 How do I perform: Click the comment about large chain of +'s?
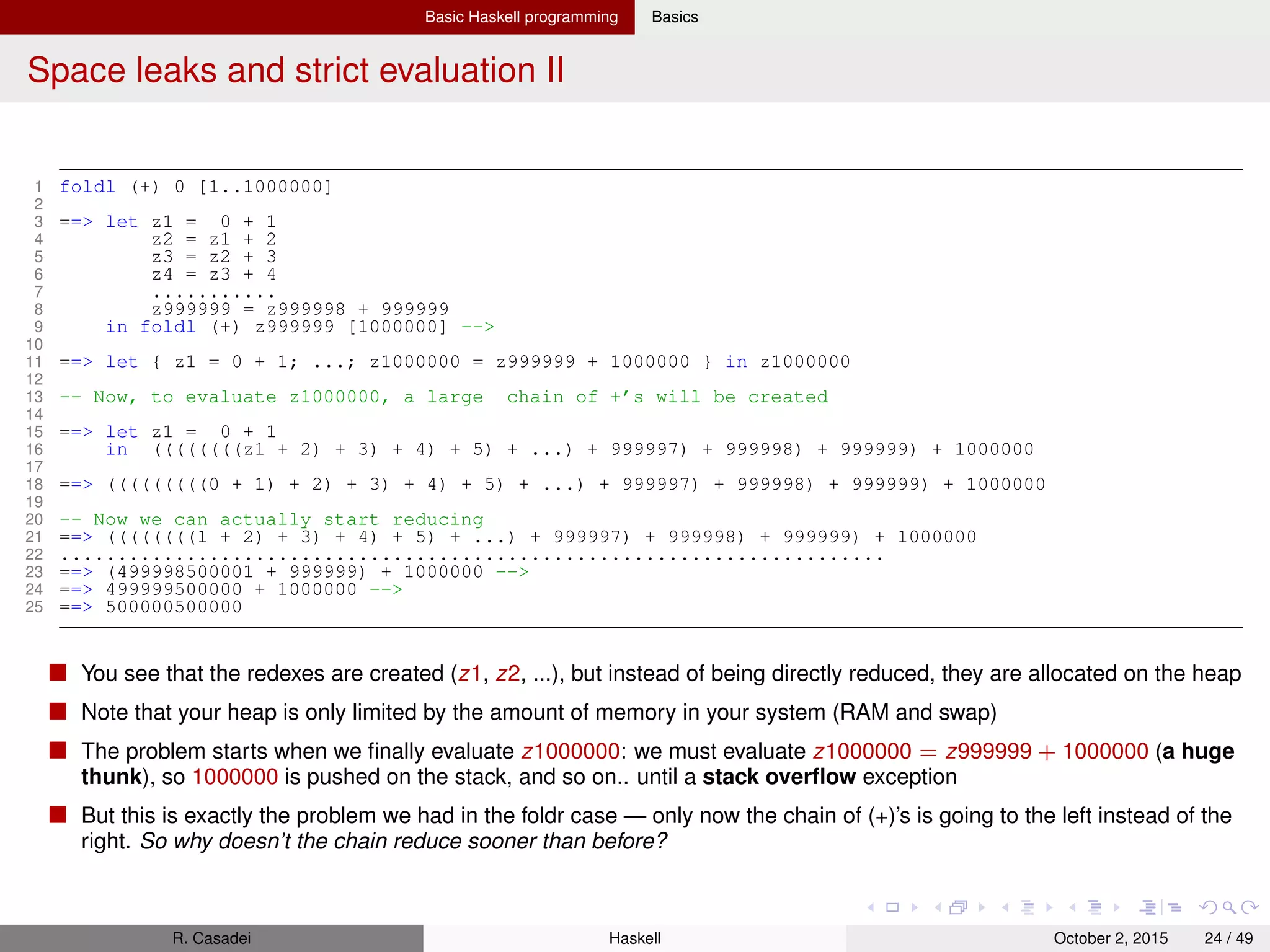click(444, 397)
